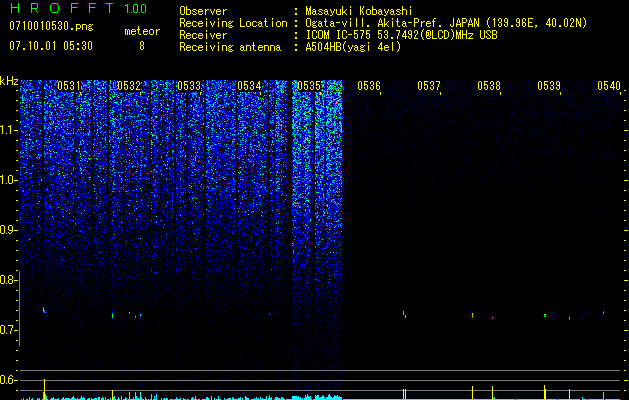Viewport: 629px width, 400px height.
Task: Click the 0536 time marker
Action: 369,86
